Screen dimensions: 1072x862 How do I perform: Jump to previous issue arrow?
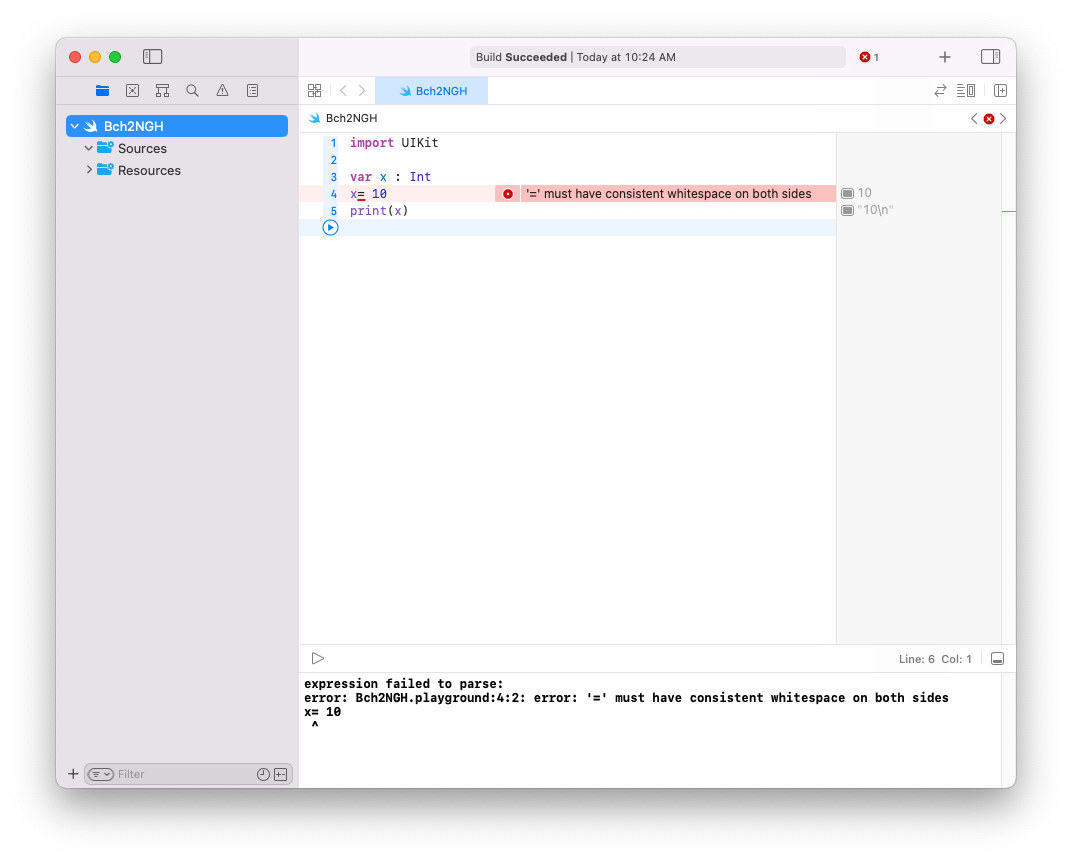pyautogui.click(x=974, y=118)
